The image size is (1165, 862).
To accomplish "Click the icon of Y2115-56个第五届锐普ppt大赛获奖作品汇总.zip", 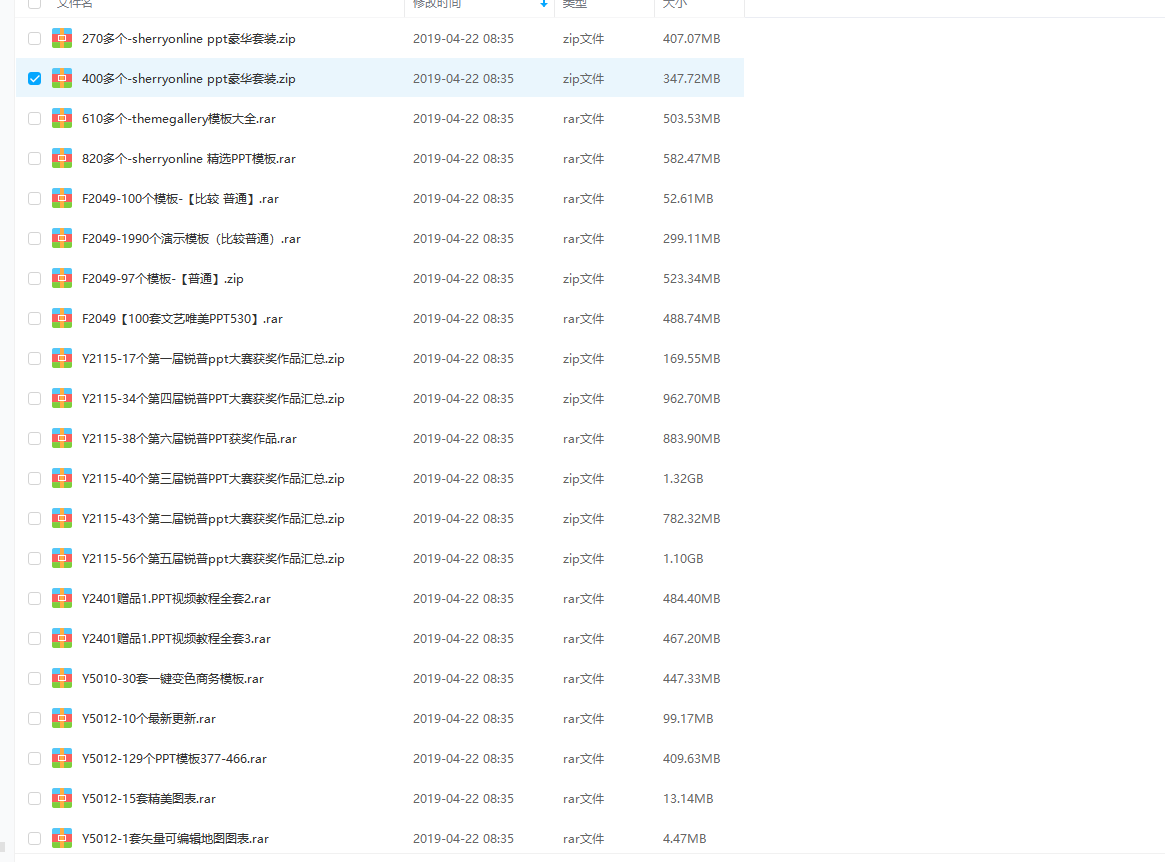I will pyautogui.click(x=62, y=559).
